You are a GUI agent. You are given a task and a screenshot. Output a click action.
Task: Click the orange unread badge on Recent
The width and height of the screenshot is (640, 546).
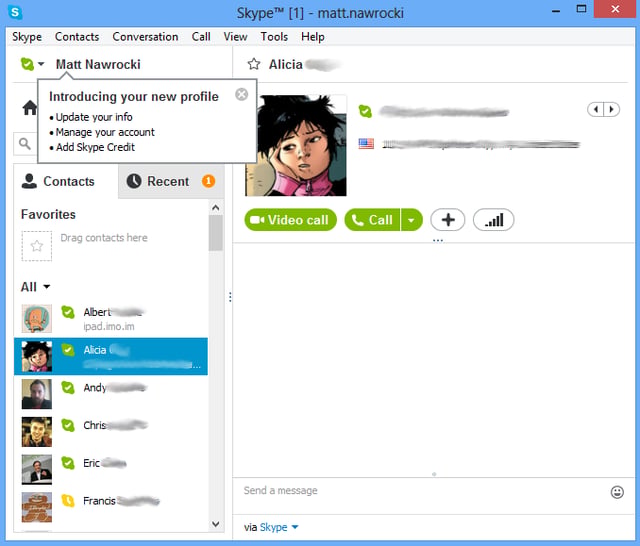208,181
